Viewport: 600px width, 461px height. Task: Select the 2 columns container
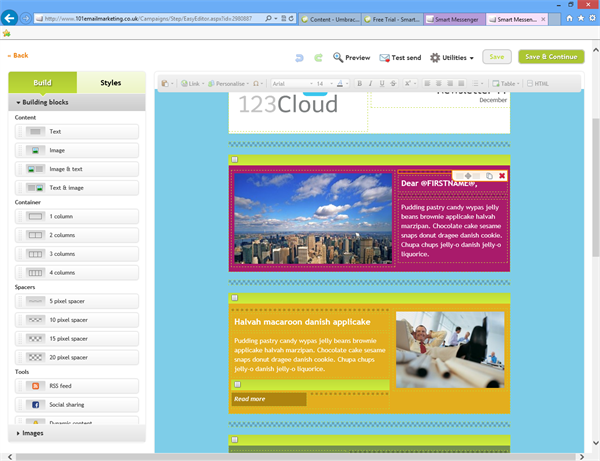click(77, 235)
